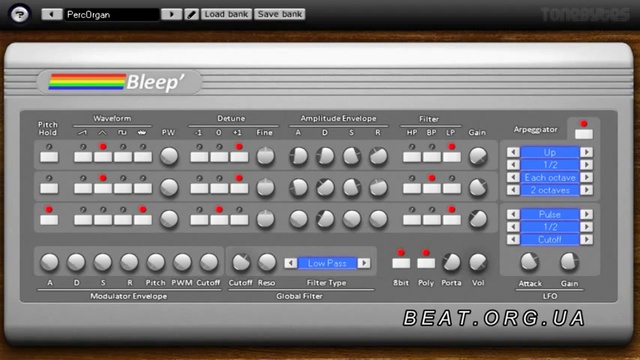Viewport: 640px width, 360px height.
Task: Click the Gain knob on oscillator row three
Action: (x=478, y=219)
